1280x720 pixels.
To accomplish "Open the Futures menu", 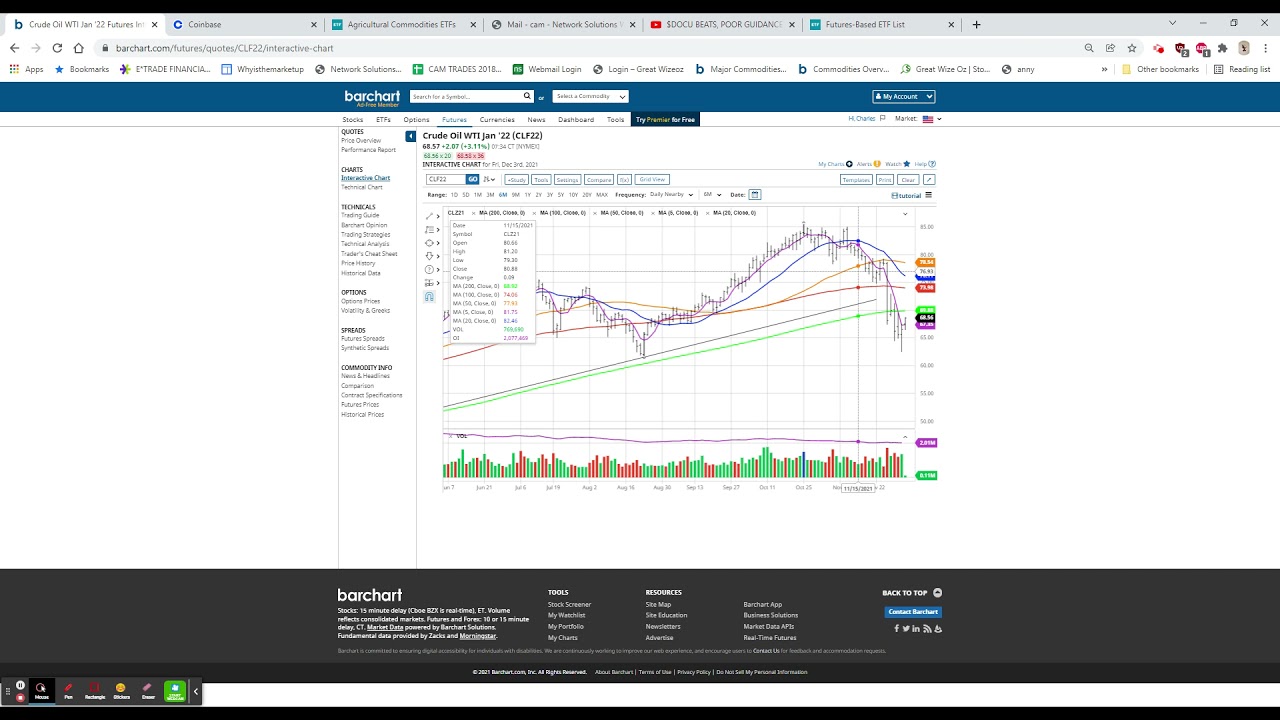I will pos(454,120).
